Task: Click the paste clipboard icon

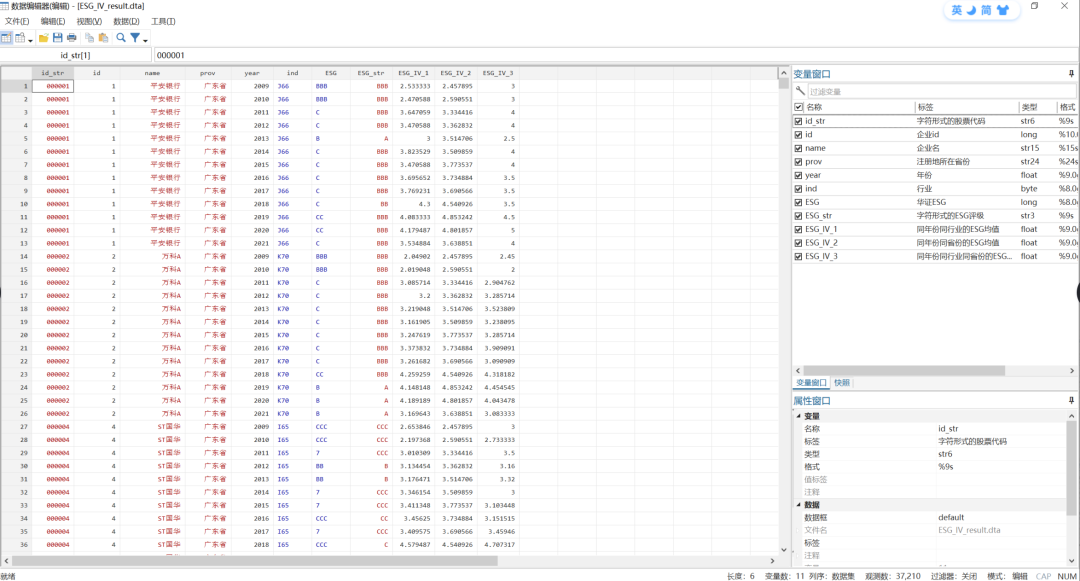Action: 103,38
